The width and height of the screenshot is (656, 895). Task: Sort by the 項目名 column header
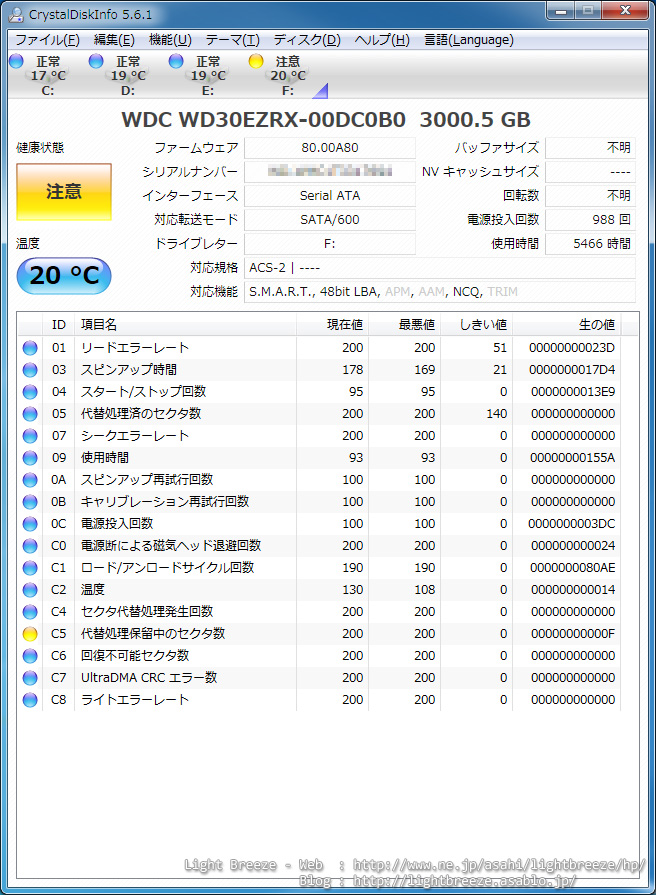pos(186,325)
